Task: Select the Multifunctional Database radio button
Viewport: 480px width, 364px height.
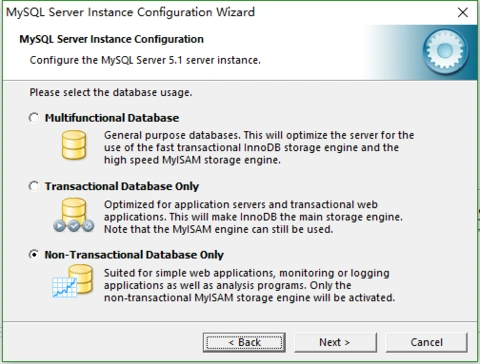Action: [x=34, y=118]
